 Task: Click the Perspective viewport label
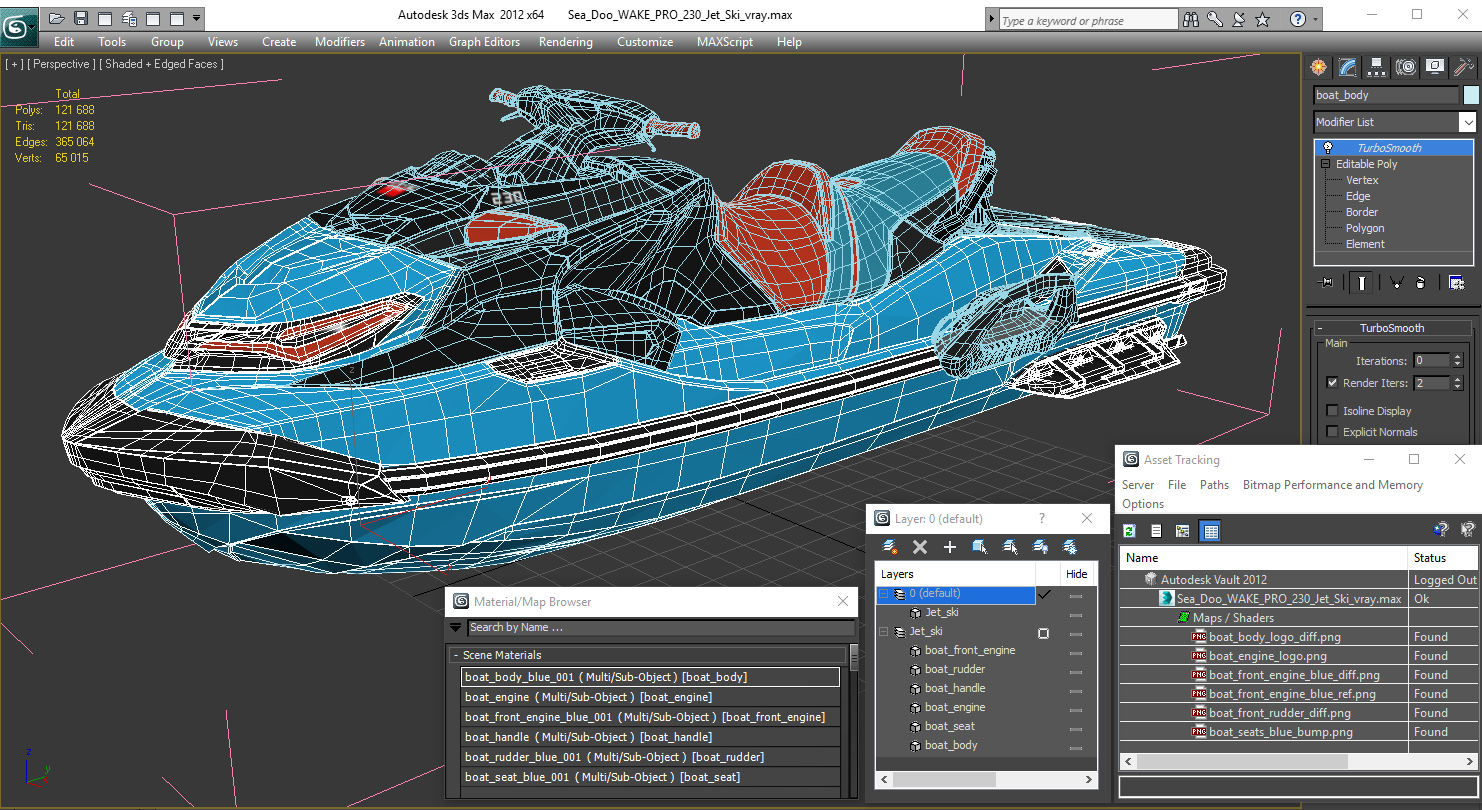point(61,64)
